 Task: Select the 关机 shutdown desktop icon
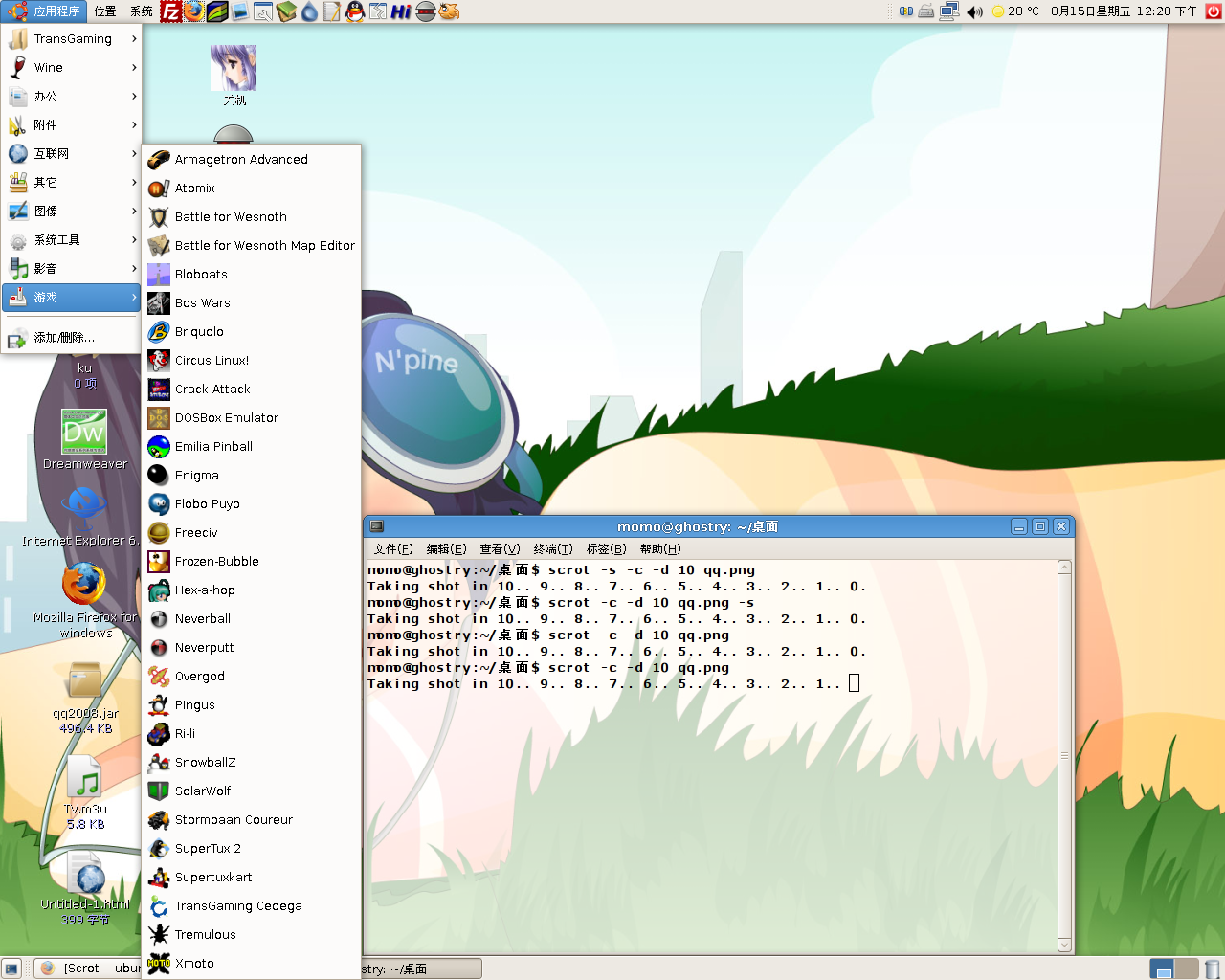[x=234, y=76]
